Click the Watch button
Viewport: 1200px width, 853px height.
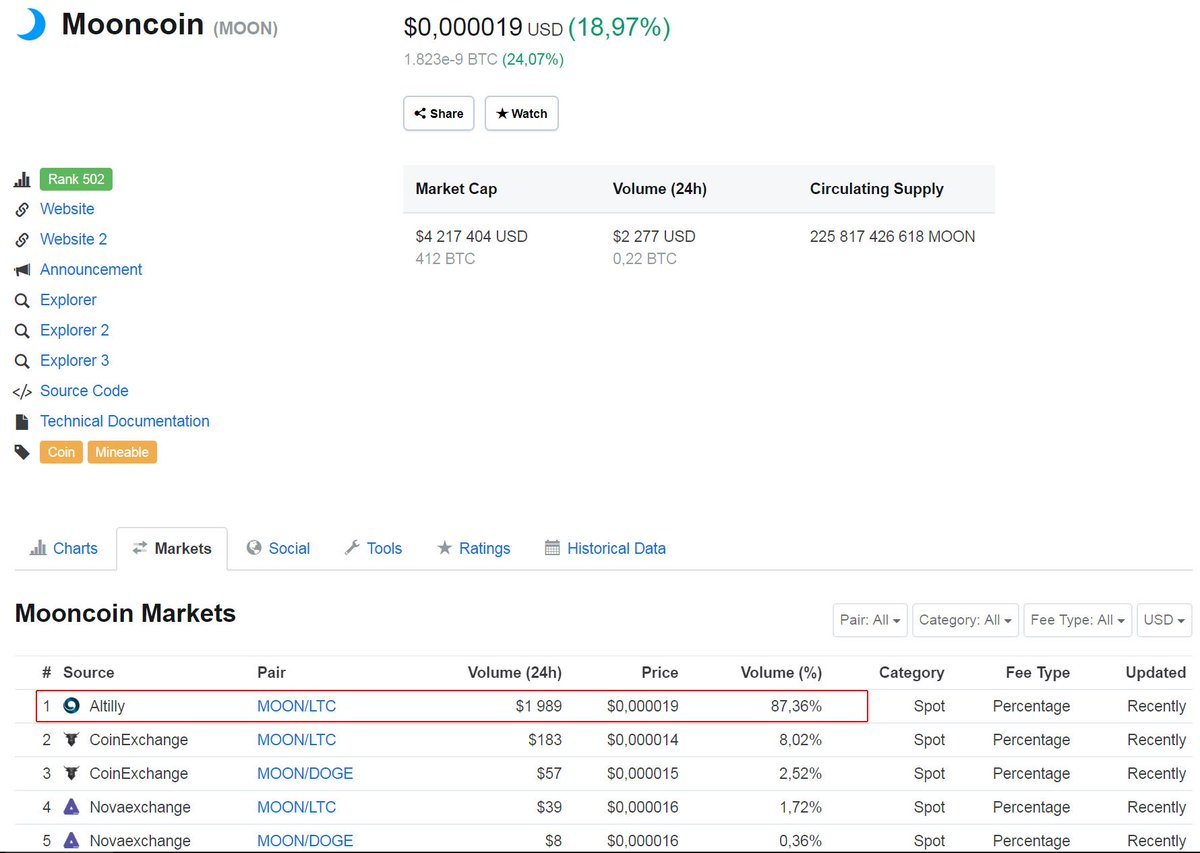click(522, 113)
